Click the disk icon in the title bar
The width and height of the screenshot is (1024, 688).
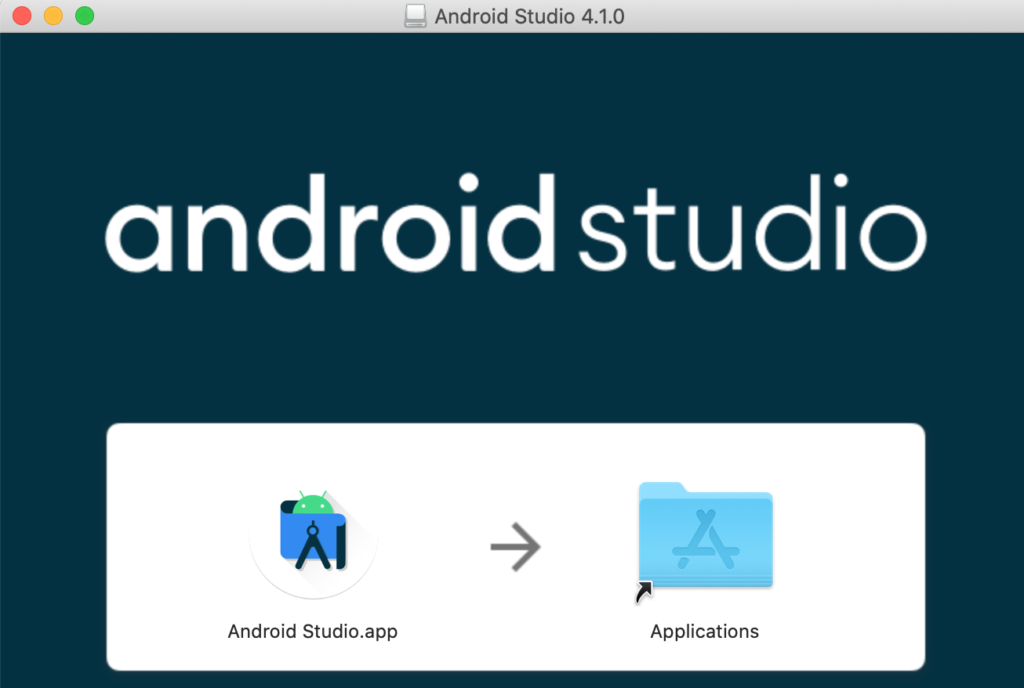pos(415,16)
